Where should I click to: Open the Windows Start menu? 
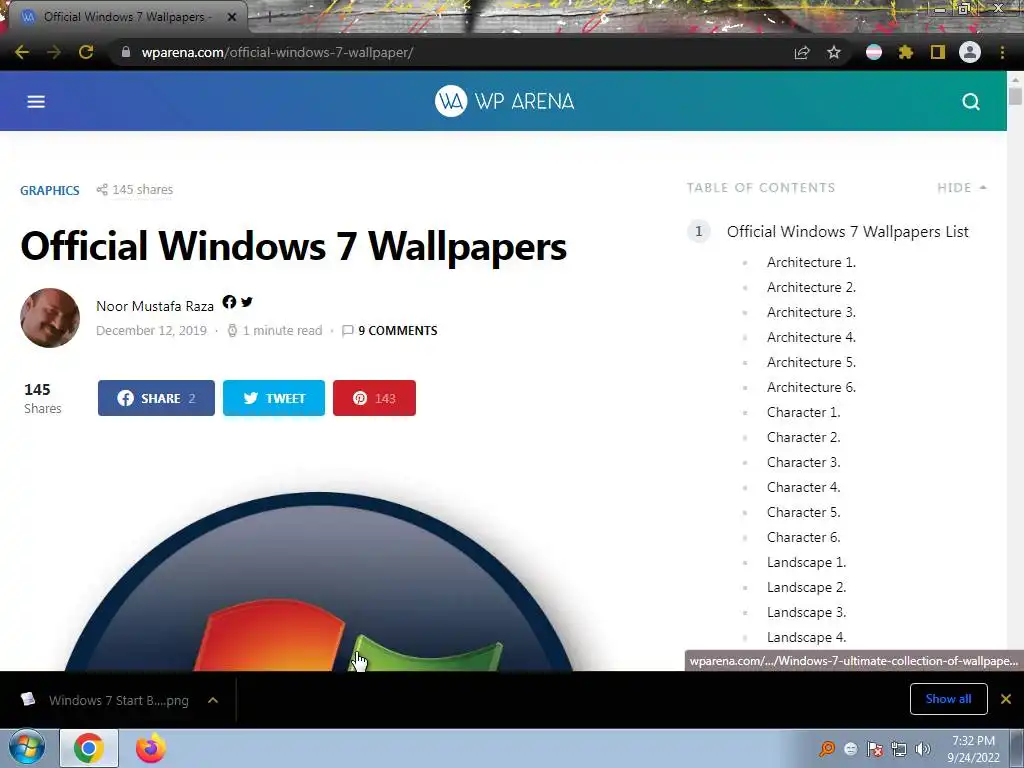click(27, 748)
